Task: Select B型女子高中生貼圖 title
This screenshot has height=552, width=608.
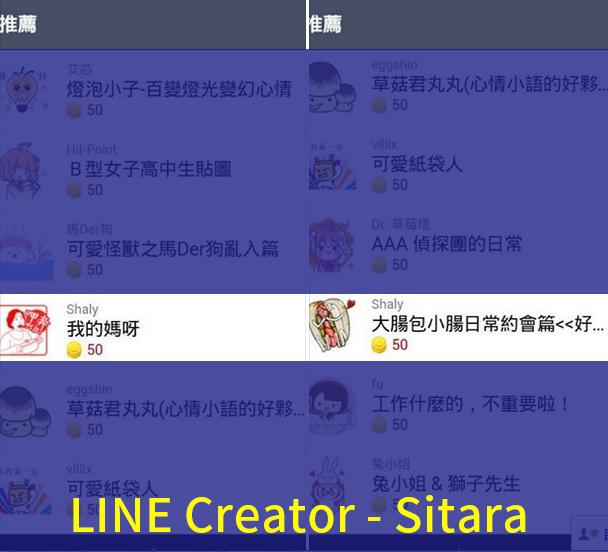Action: point(150,169)
